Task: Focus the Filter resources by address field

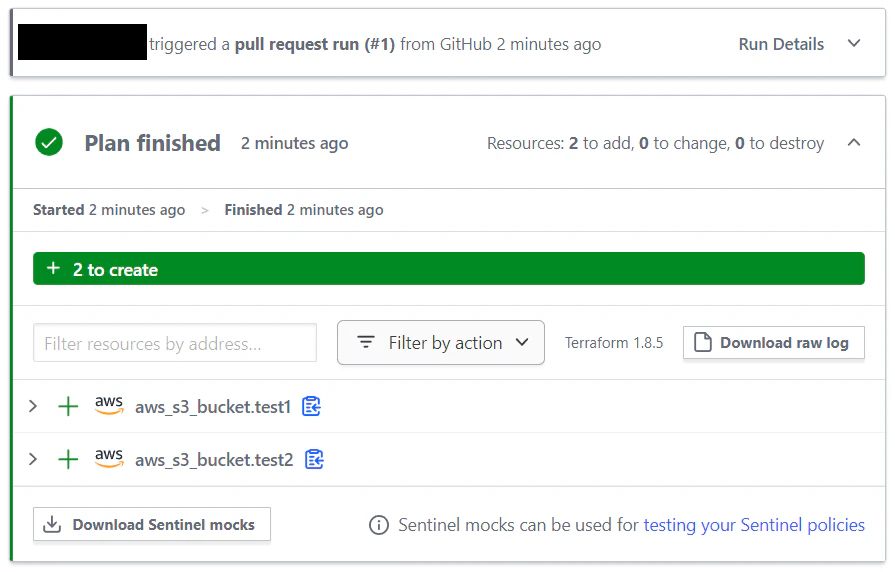Action: (x=175, y=343)
